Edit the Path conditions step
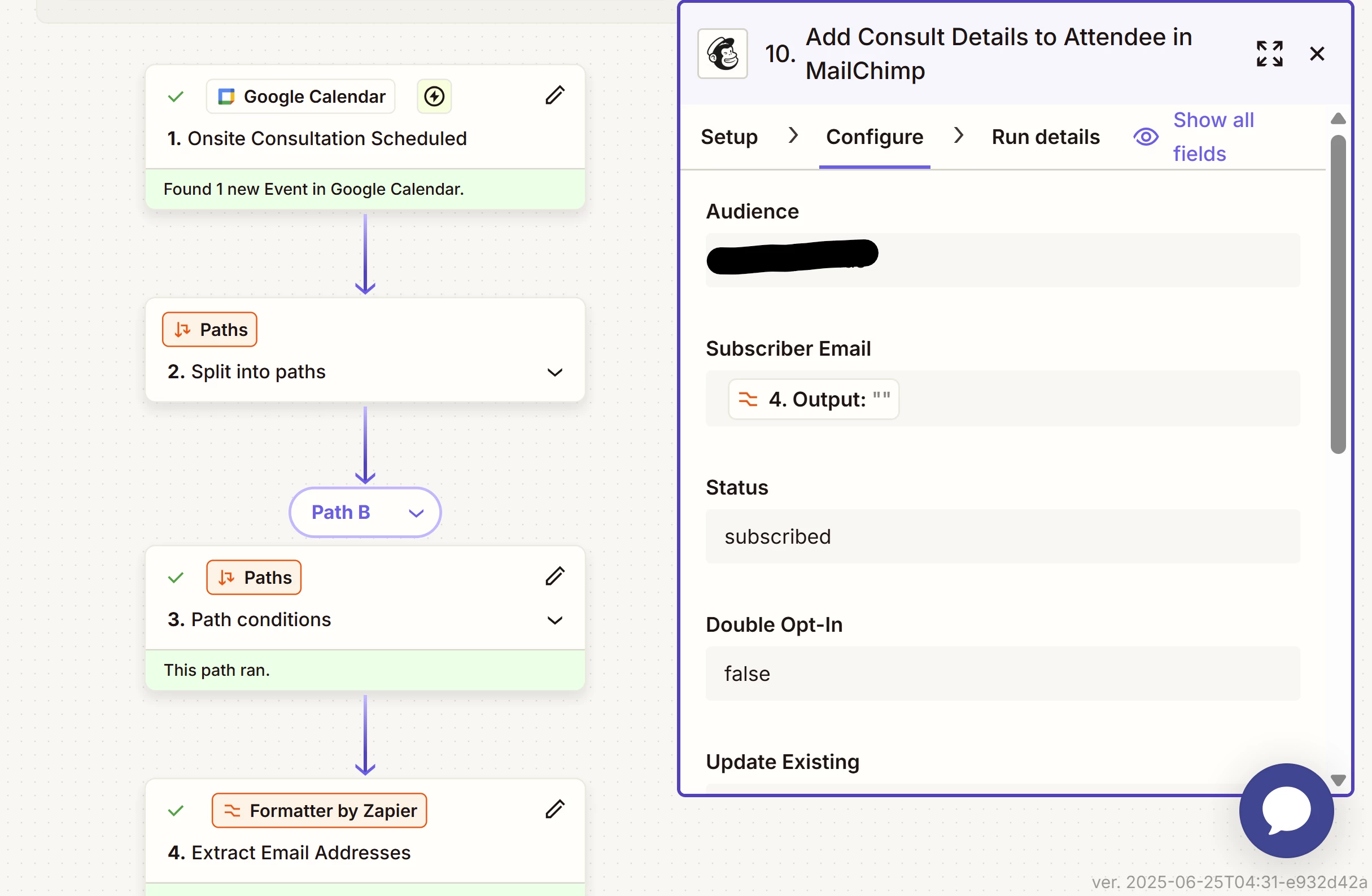1372x896 pixels. click(x=554, y=576)
